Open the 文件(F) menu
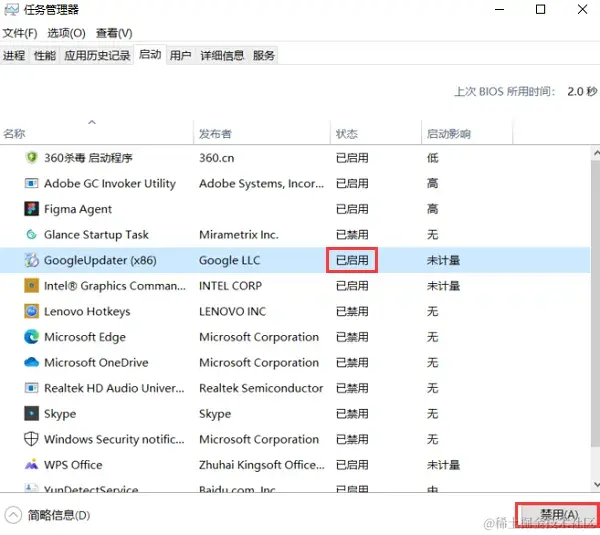Image resolution: width=600 pixels, height=535 pixels. 20,33
